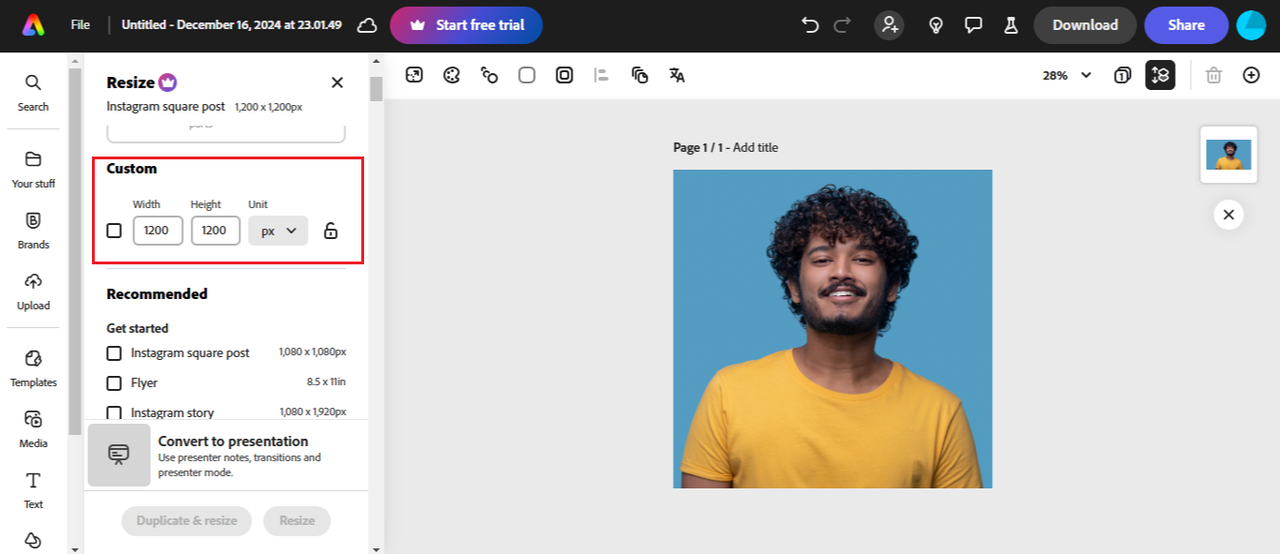Click the Recommended heading text
The image size is (1280, 554).
[x=157, y=294]
